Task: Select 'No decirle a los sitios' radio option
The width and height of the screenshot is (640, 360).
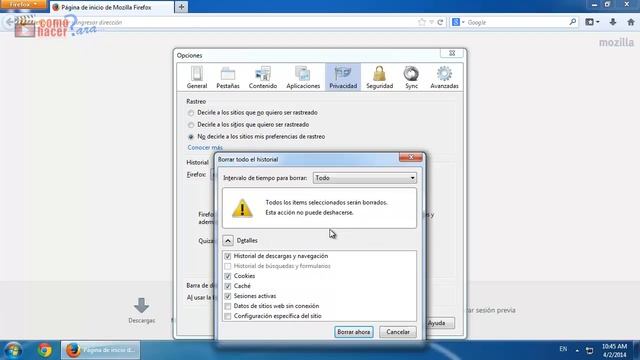Action: (x=191, y=137)
